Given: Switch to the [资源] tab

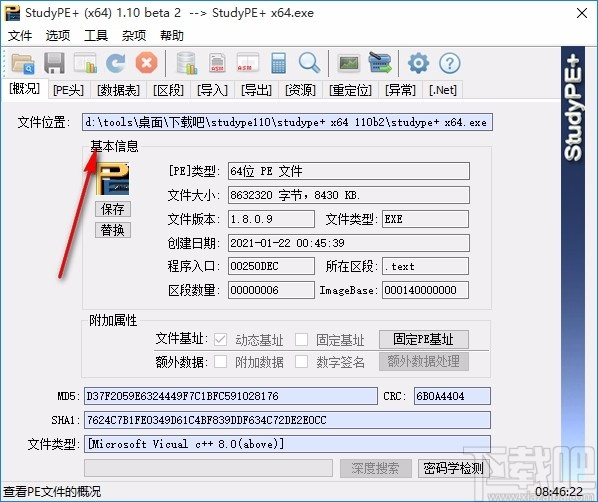Looking at the screenshot, I should point(301,90).
